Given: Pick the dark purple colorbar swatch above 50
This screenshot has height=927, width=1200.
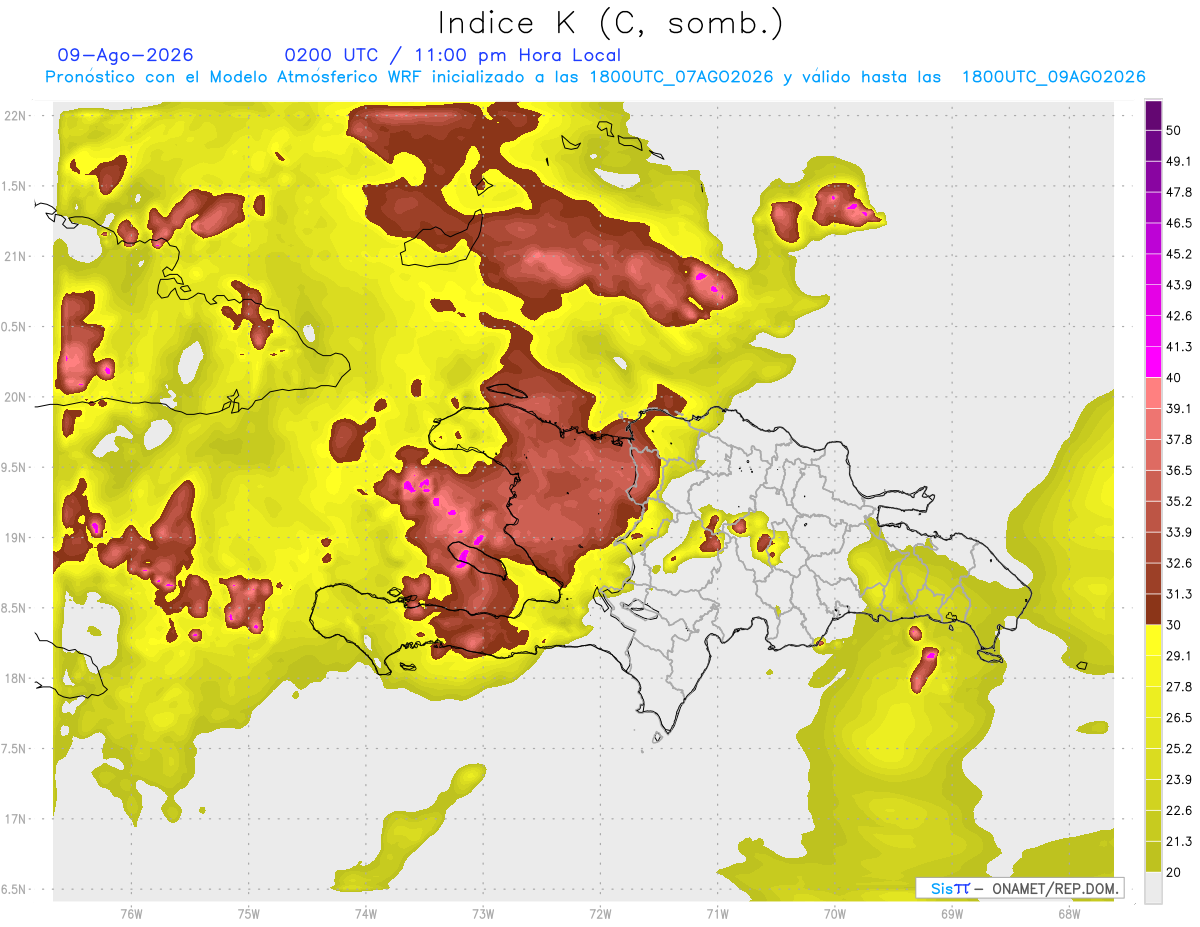Looking at the screenshot, I should pyautogui.click(x=1153, y=115).
